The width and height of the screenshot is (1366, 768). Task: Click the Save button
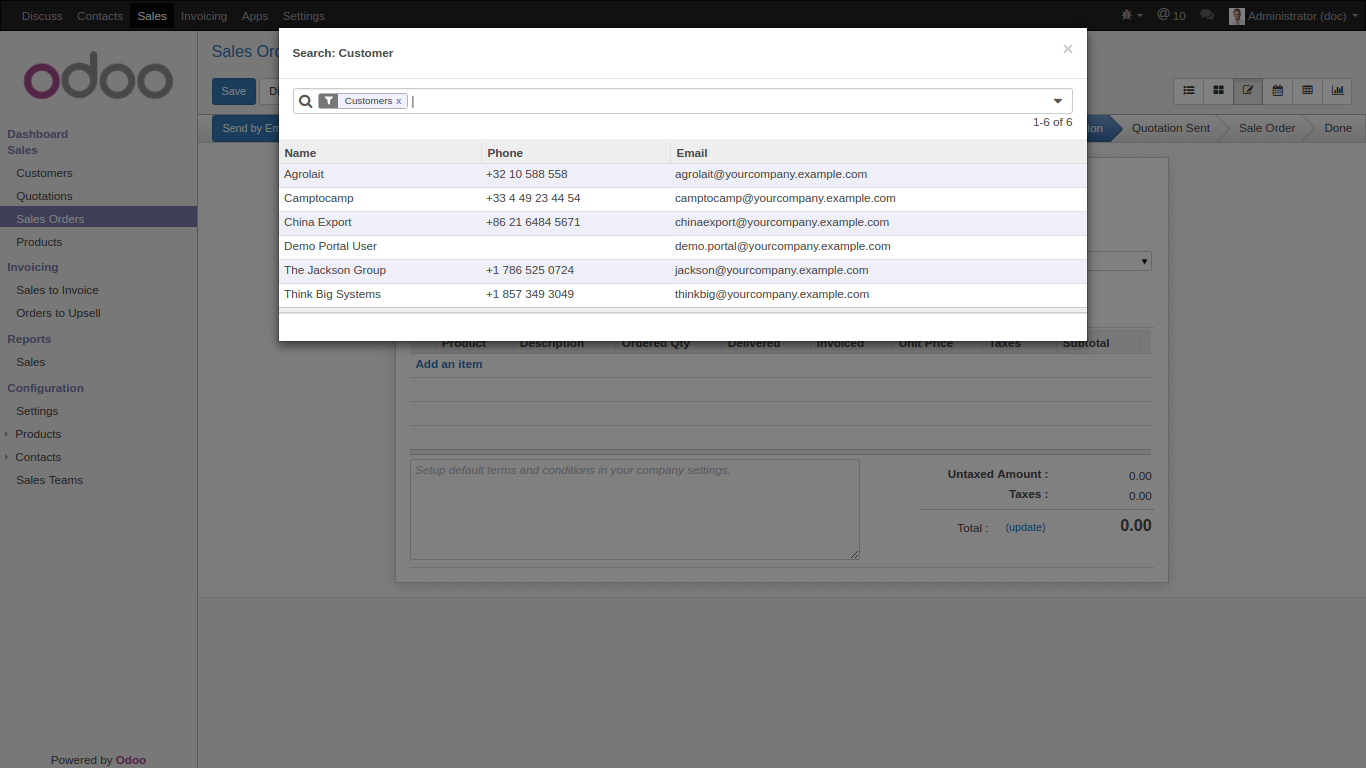pos(234,91)
